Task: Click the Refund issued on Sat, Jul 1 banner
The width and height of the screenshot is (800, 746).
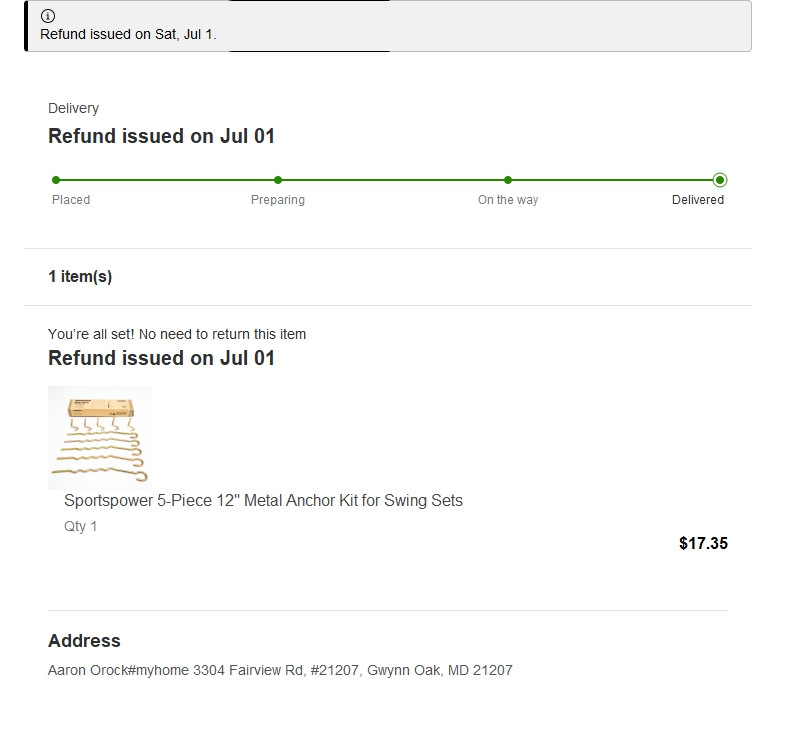Action: click(x=388, y=26)
